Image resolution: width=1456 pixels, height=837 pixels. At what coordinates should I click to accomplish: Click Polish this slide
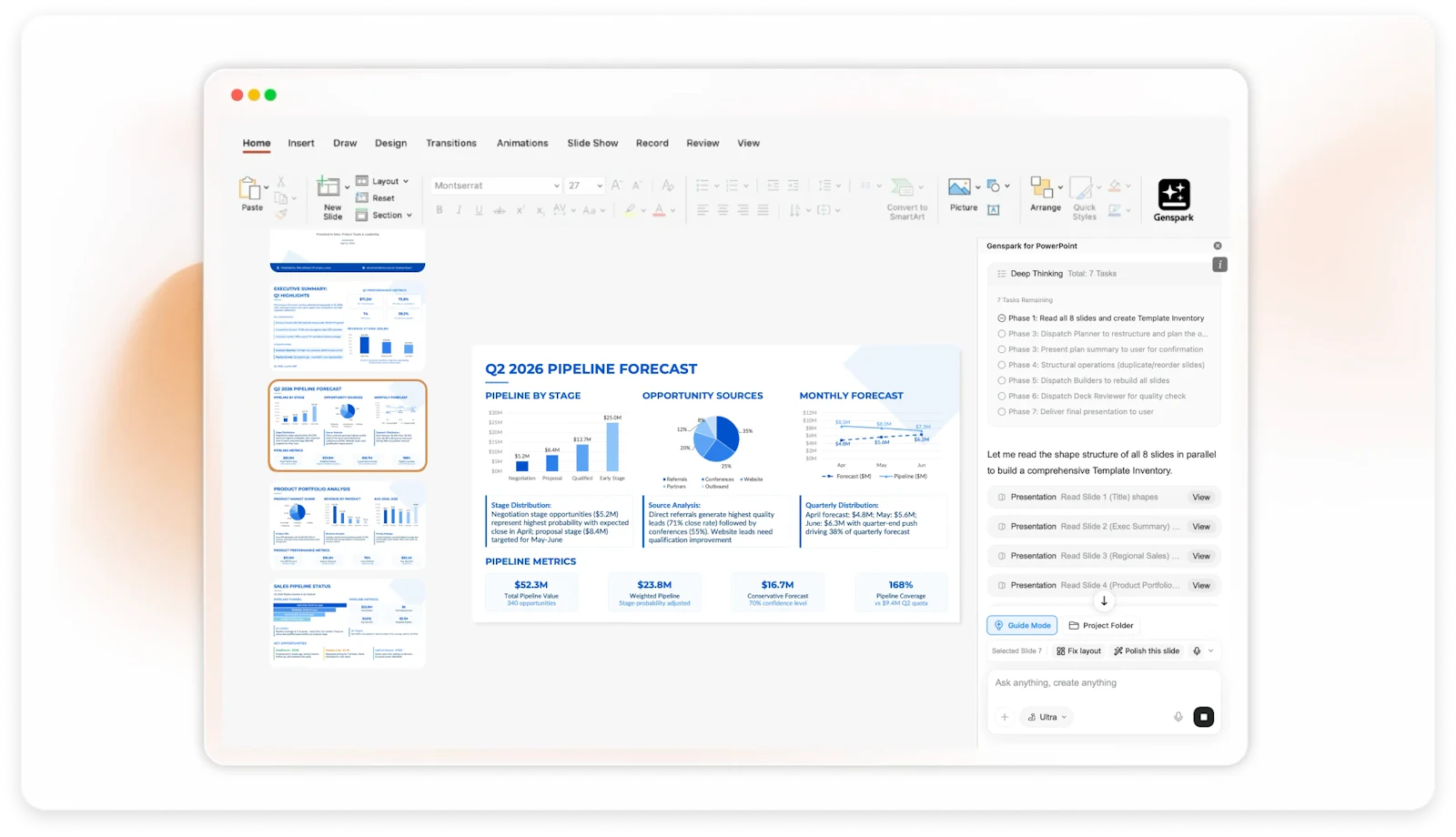click(1147, 650)
